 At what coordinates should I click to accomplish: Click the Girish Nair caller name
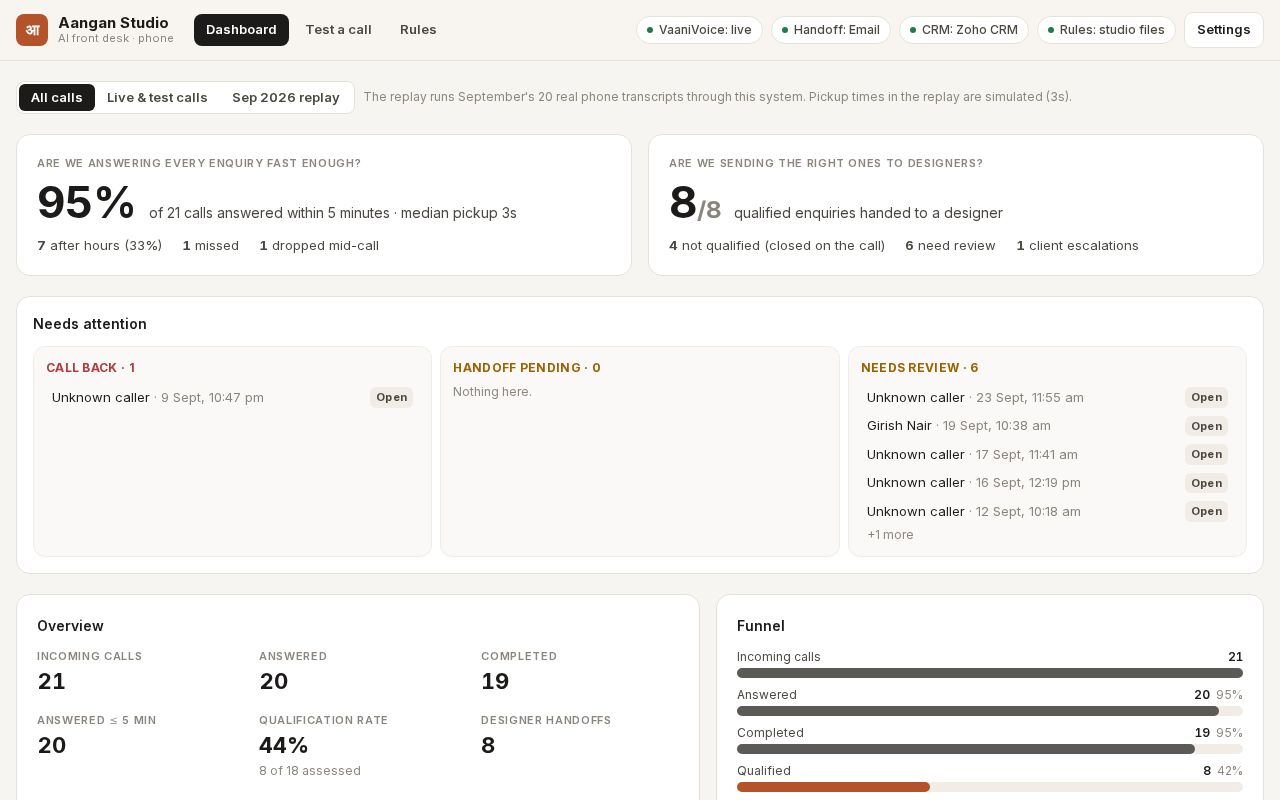(x=899, y=426)
